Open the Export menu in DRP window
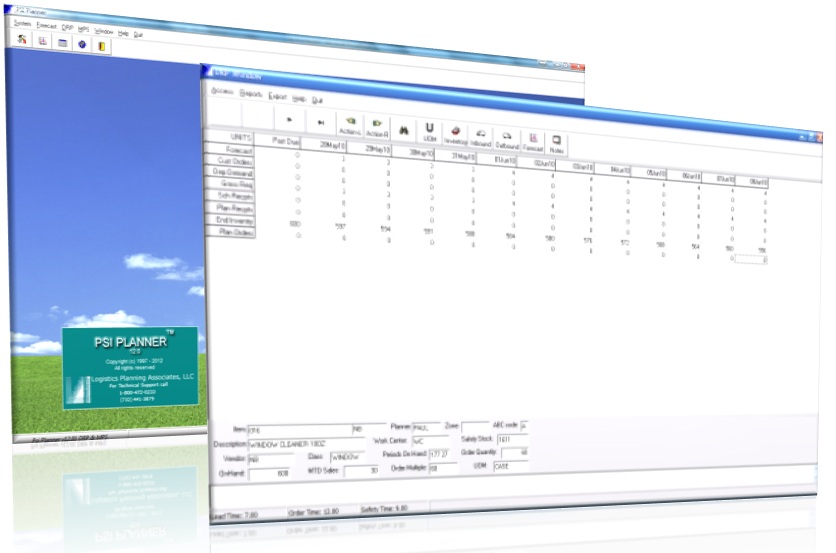Screen dimensions: 836x553 (277, 96)
